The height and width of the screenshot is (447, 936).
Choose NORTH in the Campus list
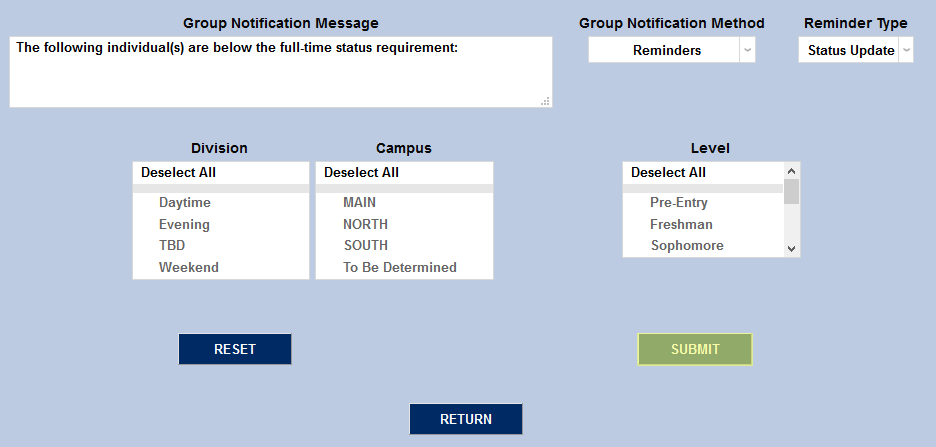coord(365,224)
